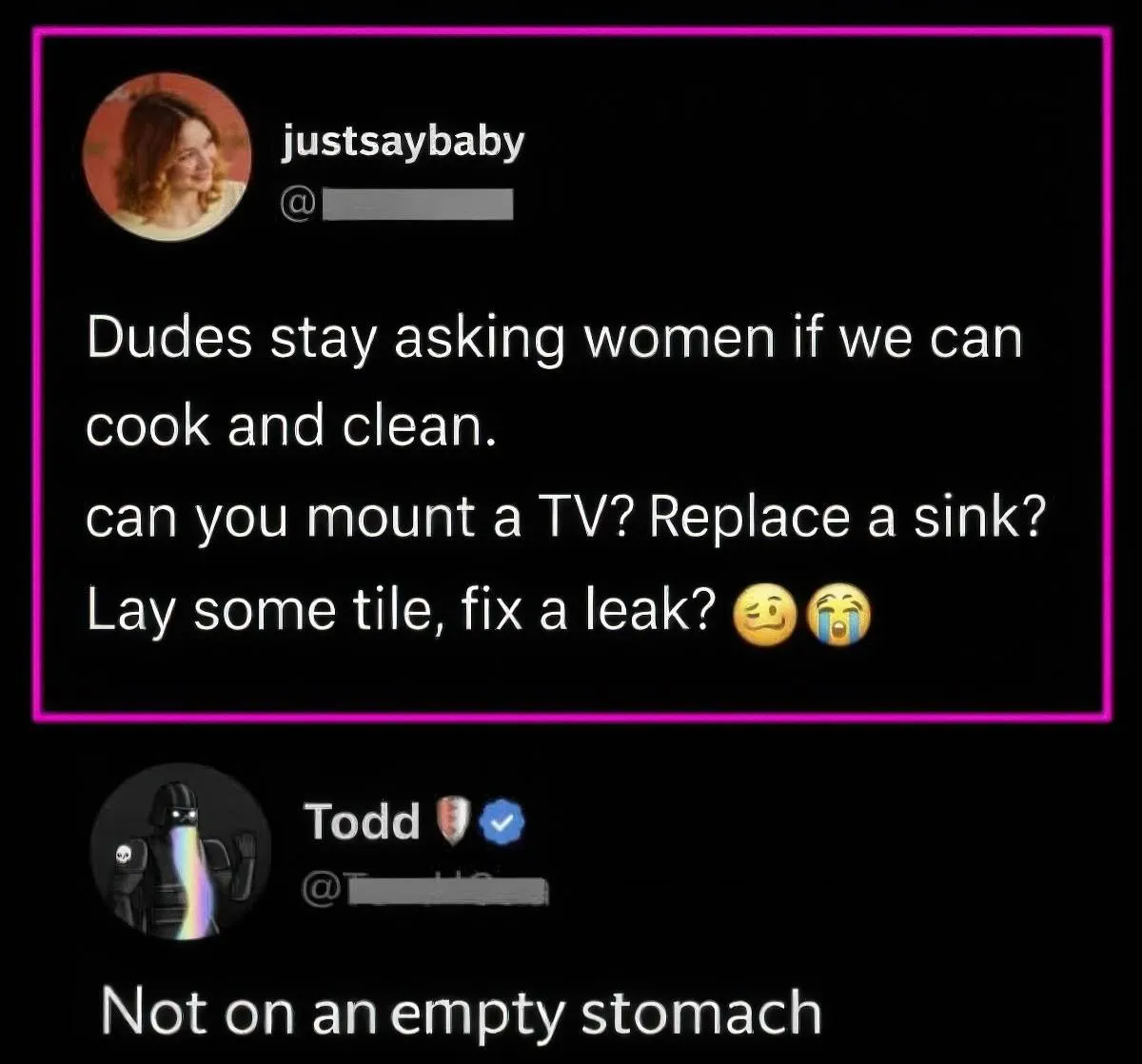The image size is (1142, 1064).
Task: Select Todd's redacted handle
Action: (447, 890)
